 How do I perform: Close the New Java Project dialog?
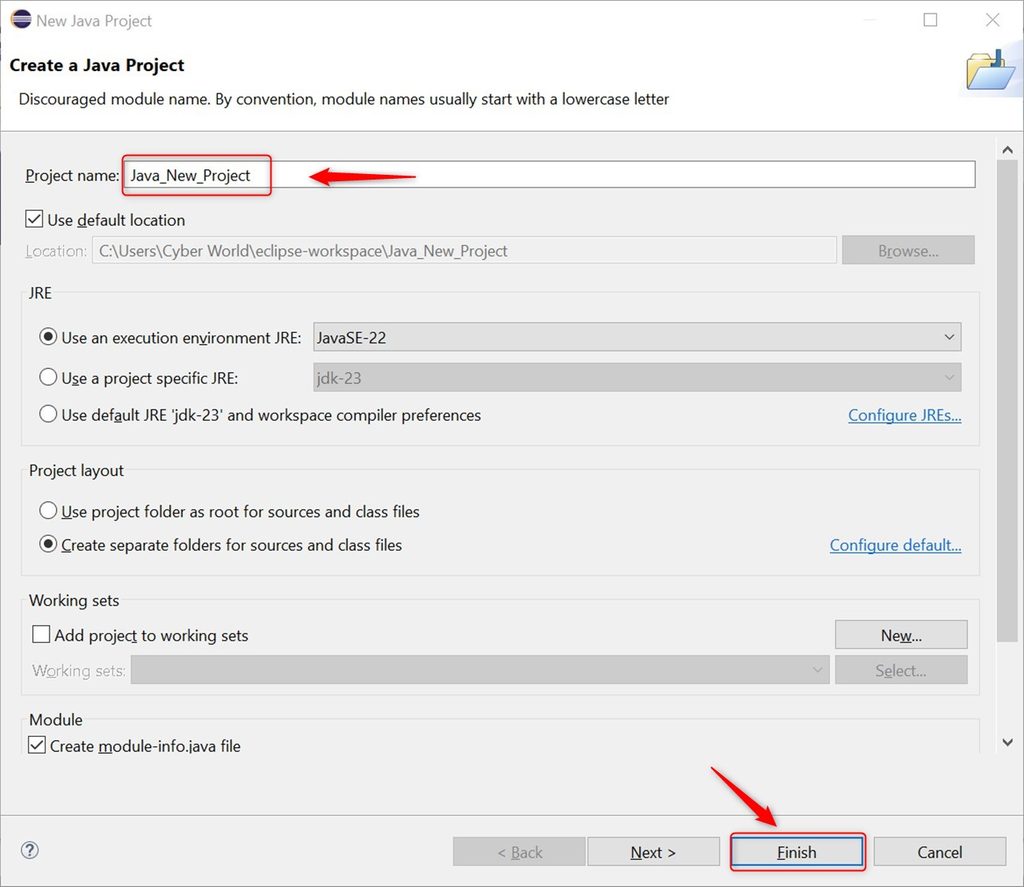pos(992,20)
